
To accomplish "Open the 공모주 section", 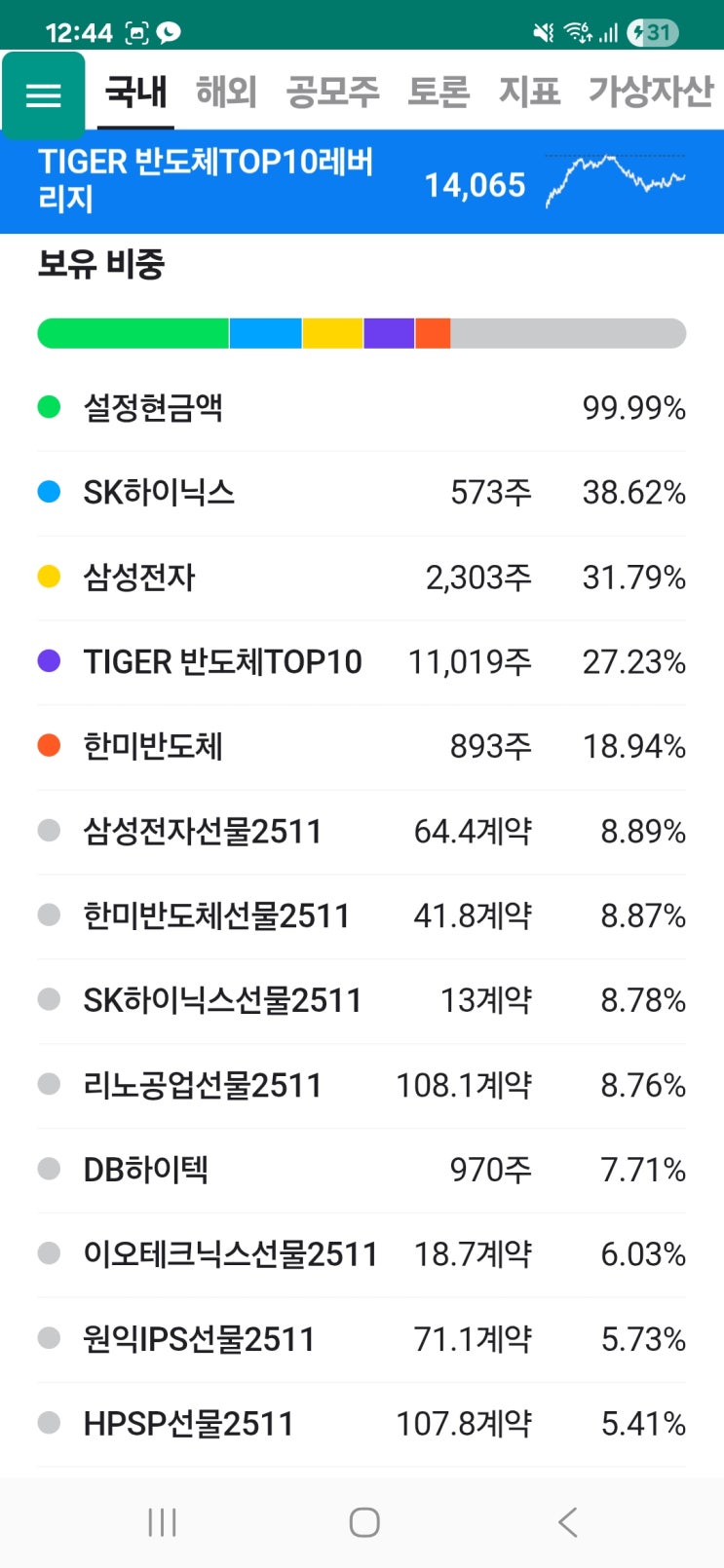I will click(x=332, y=92).
